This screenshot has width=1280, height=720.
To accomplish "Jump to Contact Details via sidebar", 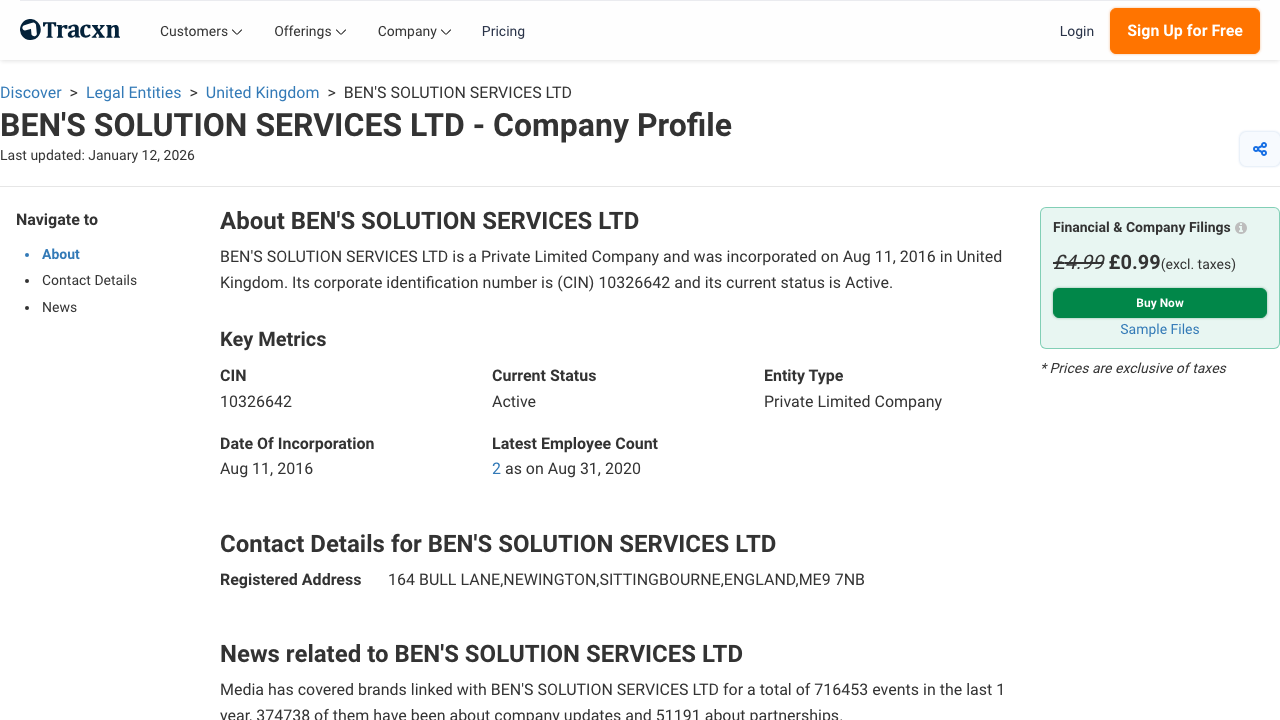I will pyautogui.click(x=89, y=280).
